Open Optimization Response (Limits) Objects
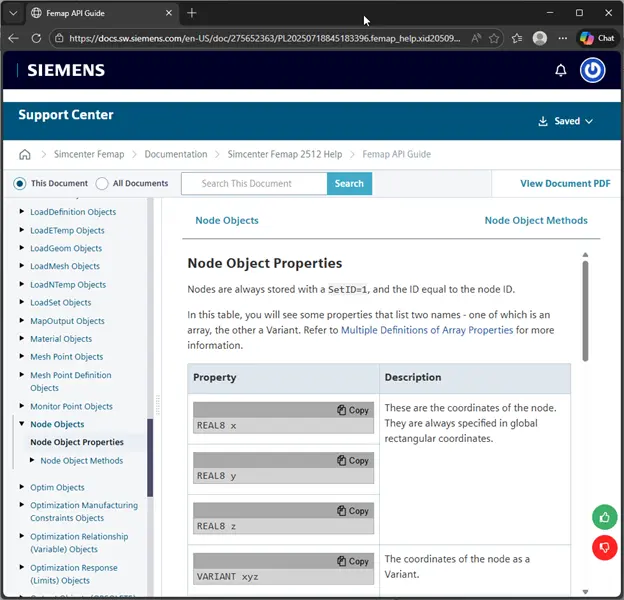The image size is (624, 600). [74, 574]
